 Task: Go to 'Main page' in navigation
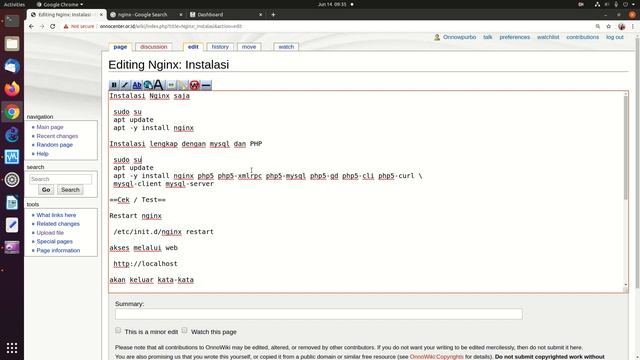50,127
